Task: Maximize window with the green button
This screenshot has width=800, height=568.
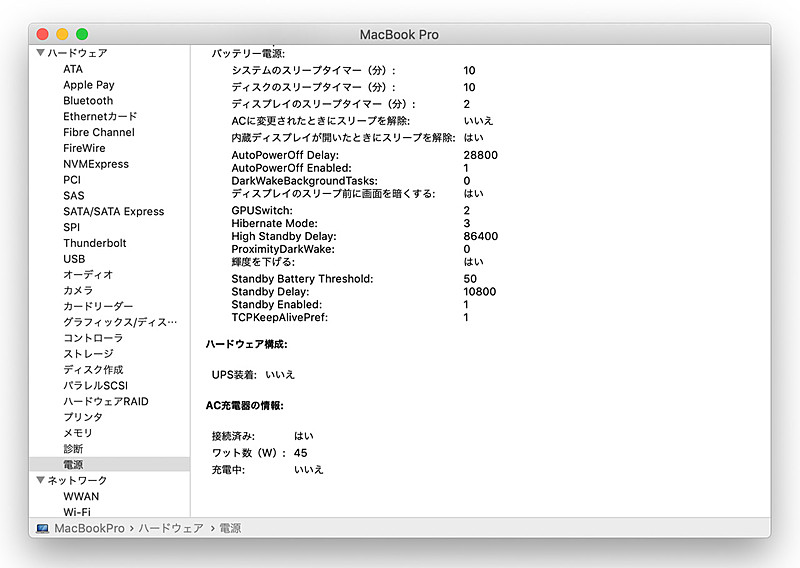Action: [82, 34]
